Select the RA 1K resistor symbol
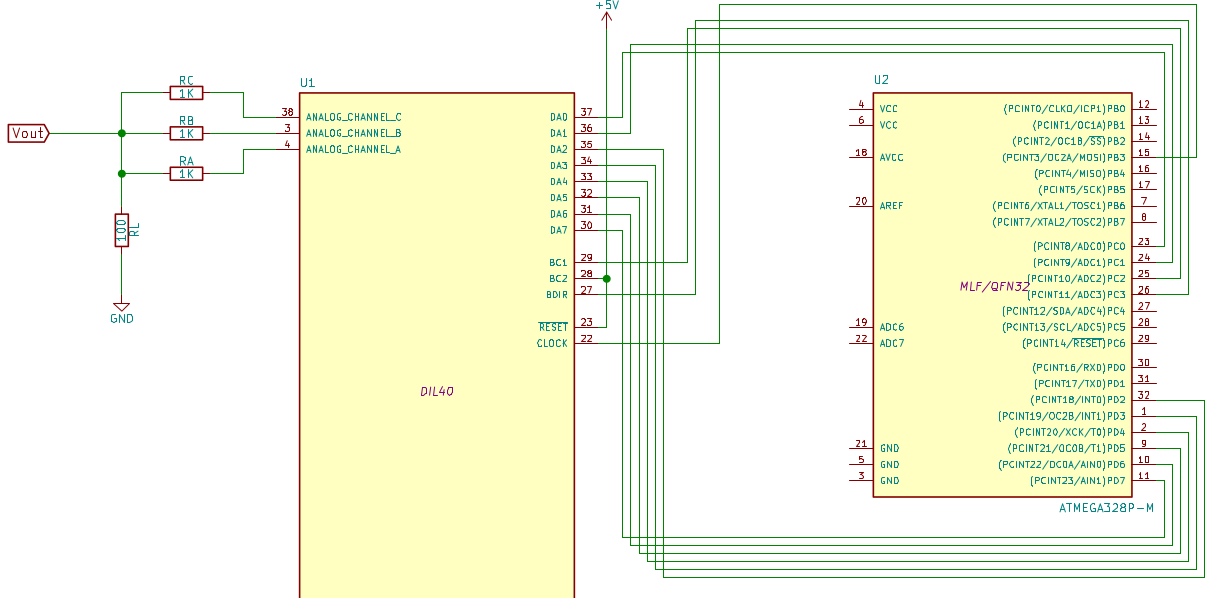Image resolution: width=1215 pixels, height=598 pixels. (x=186, y=173)
